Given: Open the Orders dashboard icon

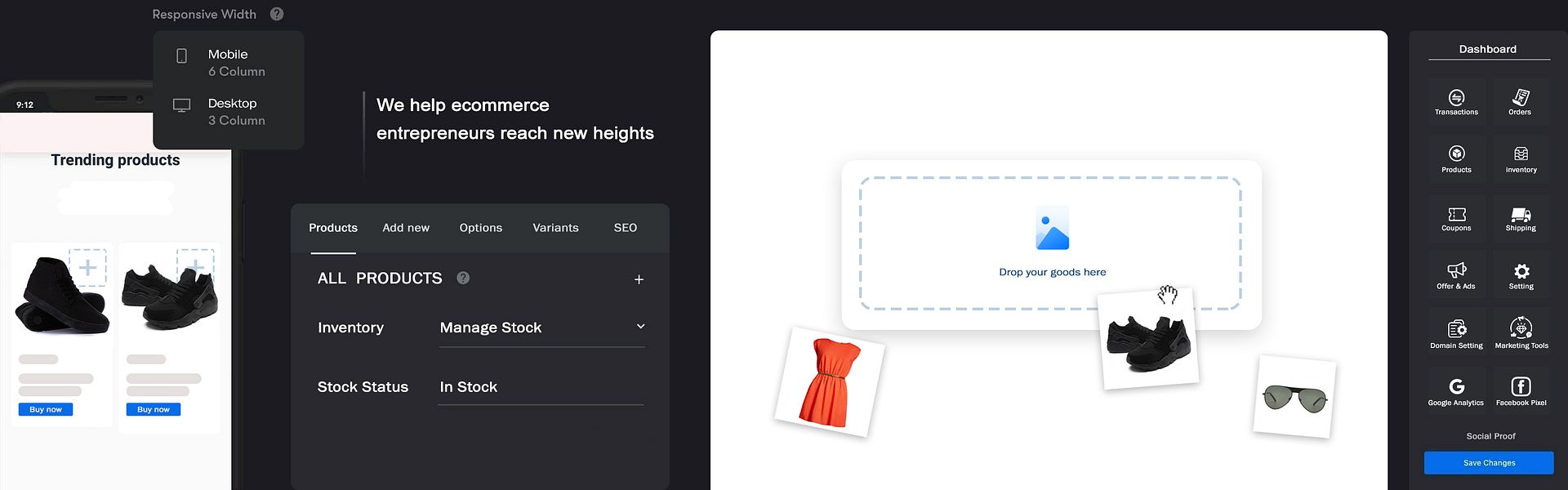Looking at the screenshot, I should [x=1520, y=97].
